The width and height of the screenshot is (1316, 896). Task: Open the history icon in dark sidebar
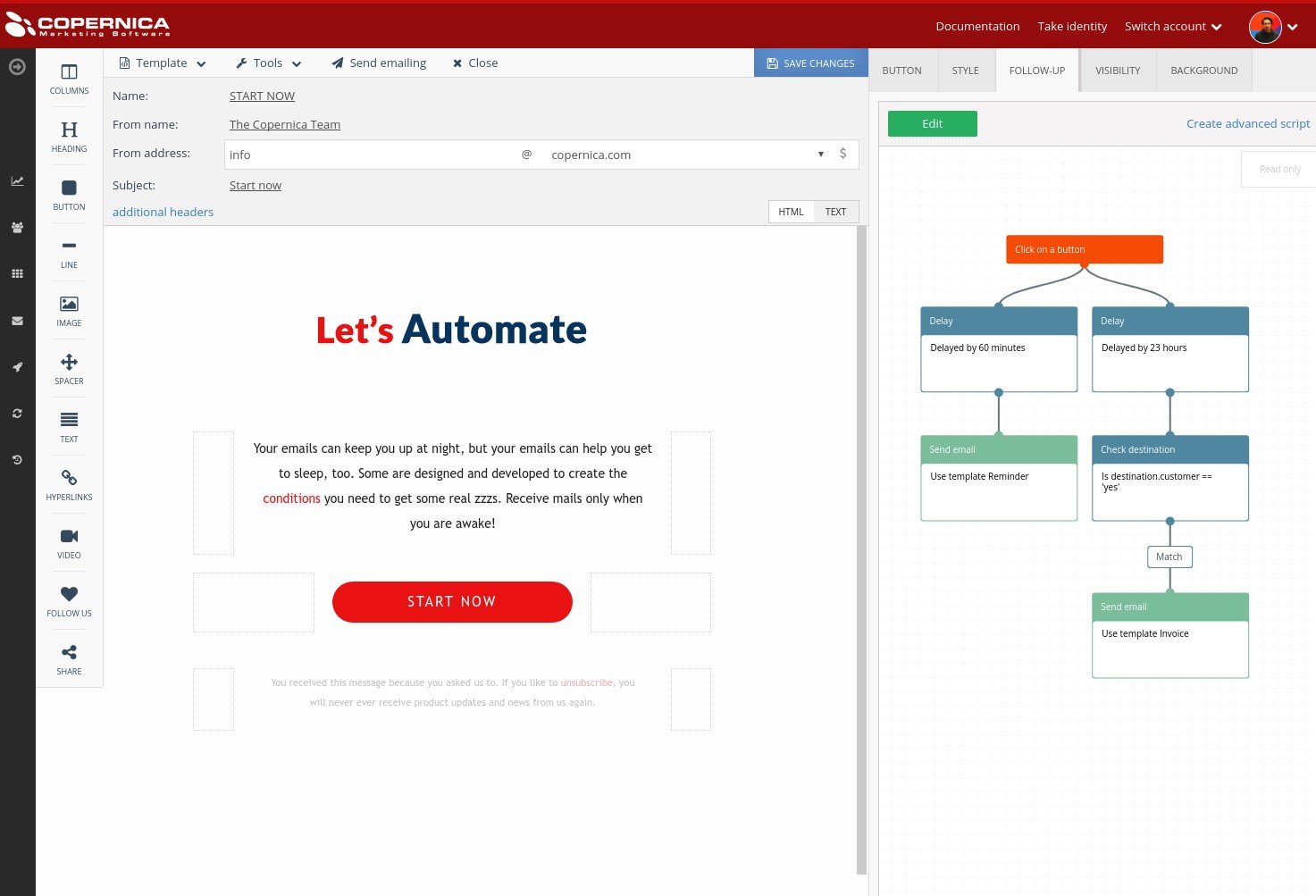tap(17, 459)
